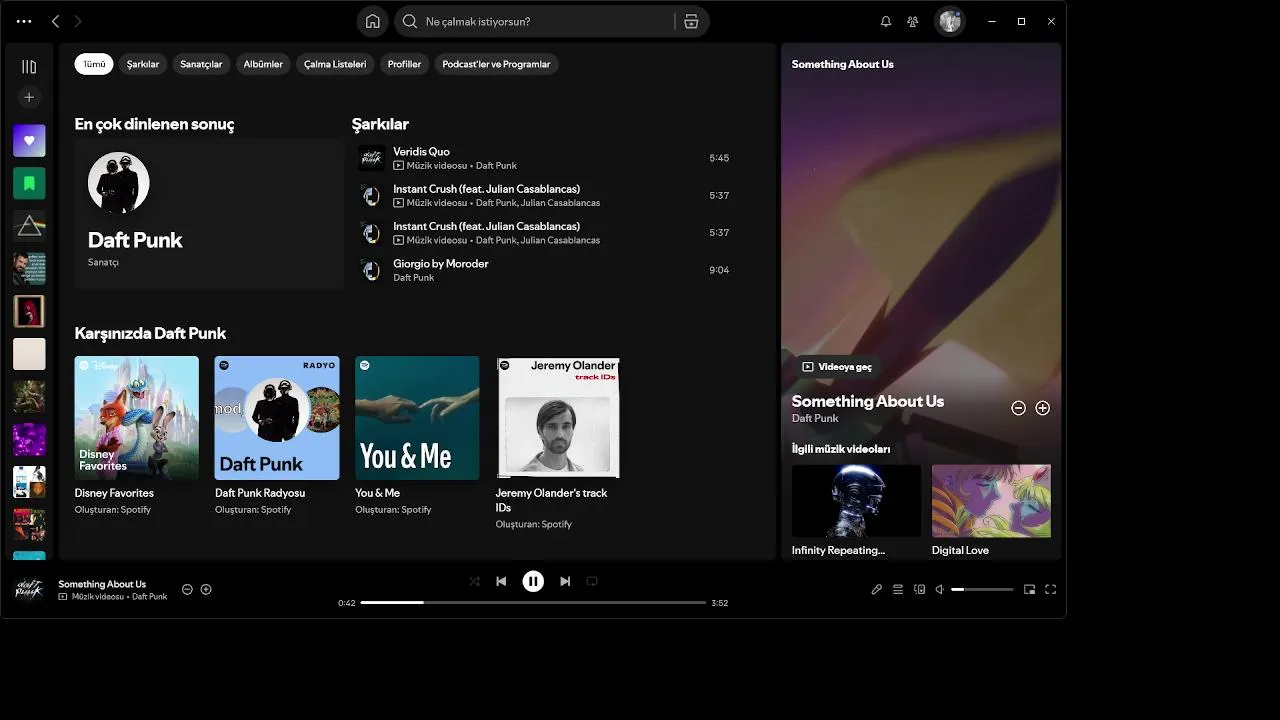Select the Çalma Listeleri filter chip
Viewport: 1280px width, 720px height.
click(x=335, y=64)
